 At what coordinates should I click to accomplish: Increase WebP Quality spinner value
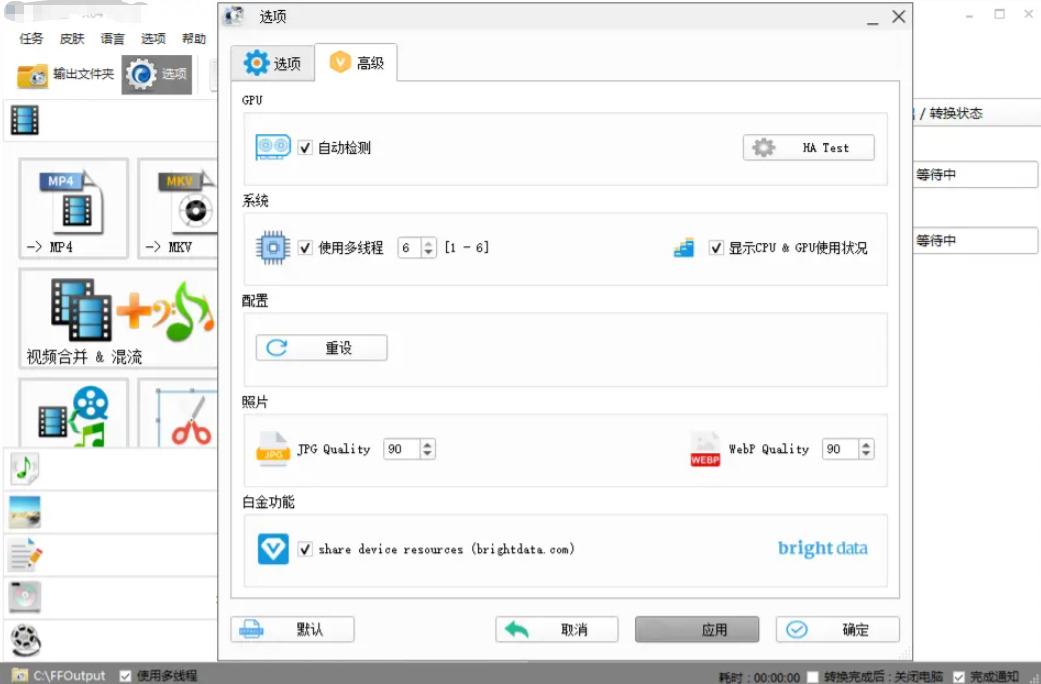(866, 444)
